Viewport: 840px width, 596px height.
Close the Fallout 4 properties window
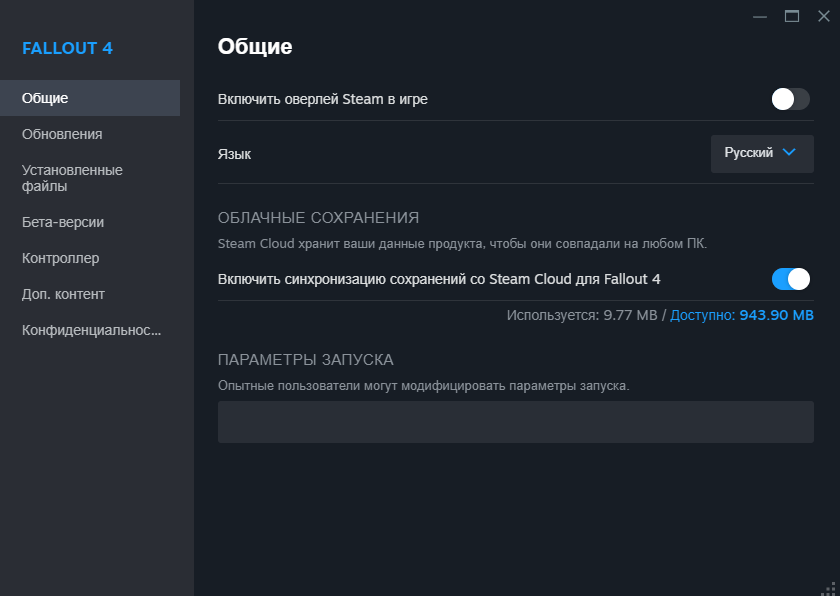click(823, 15)
